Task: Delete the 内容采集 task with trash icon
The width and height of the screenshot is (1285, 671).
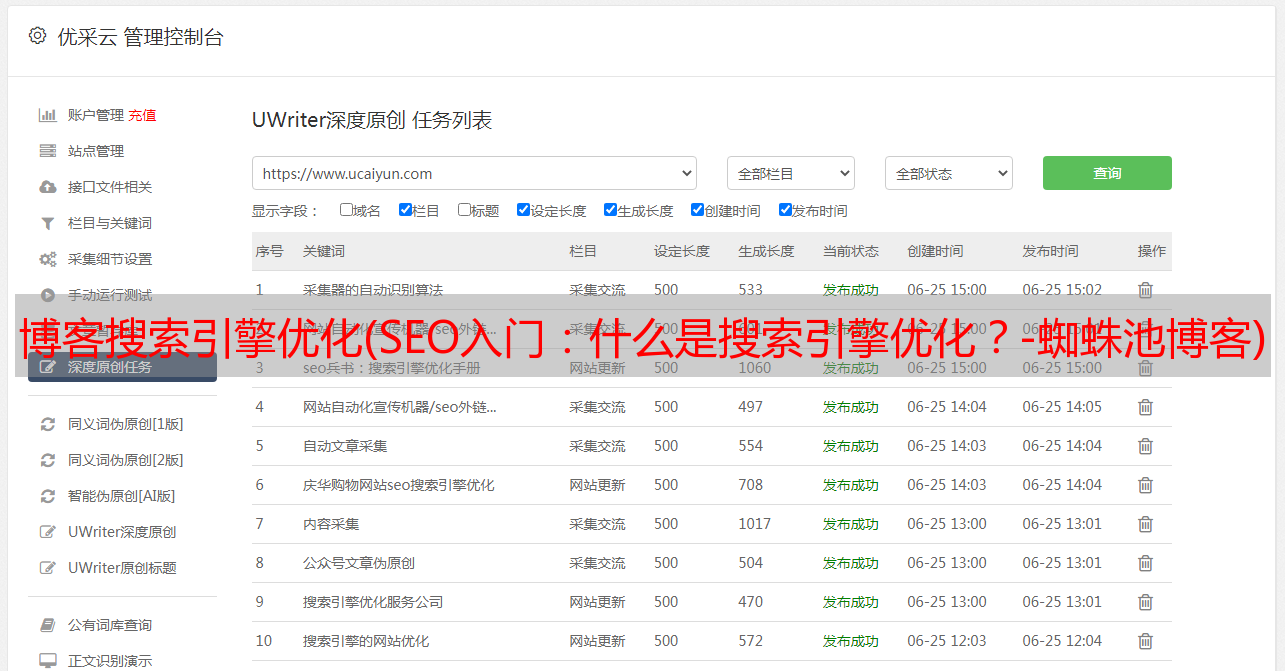Action: tap(1145, 524)
